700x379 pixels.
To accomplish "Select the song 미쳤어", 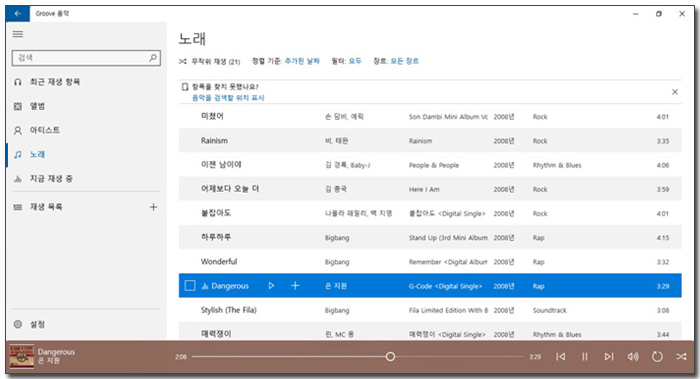I will pyautogui.click(x=212, y=116).
